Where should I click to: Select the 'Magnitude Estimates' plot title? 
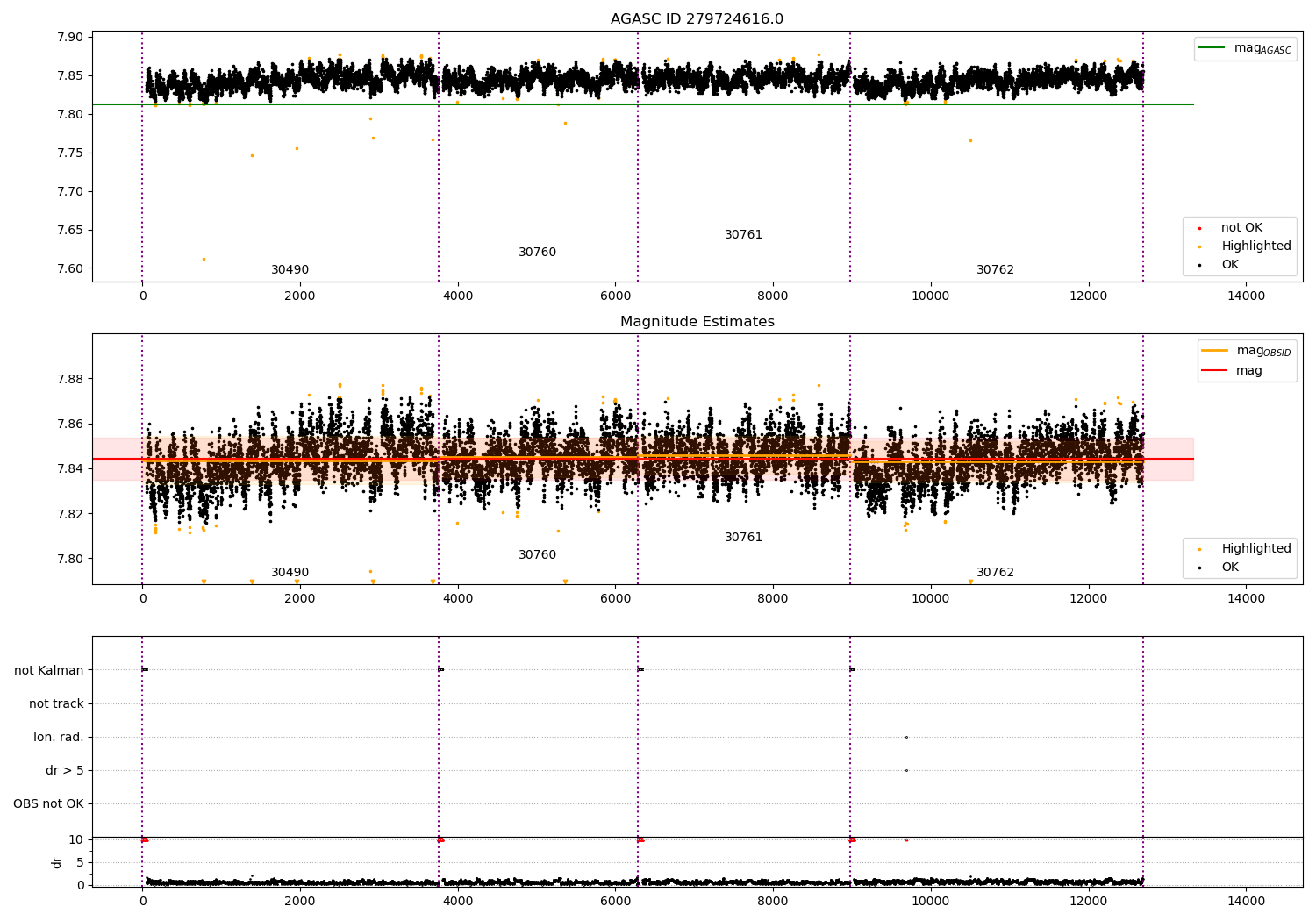[x=697, y=322]
